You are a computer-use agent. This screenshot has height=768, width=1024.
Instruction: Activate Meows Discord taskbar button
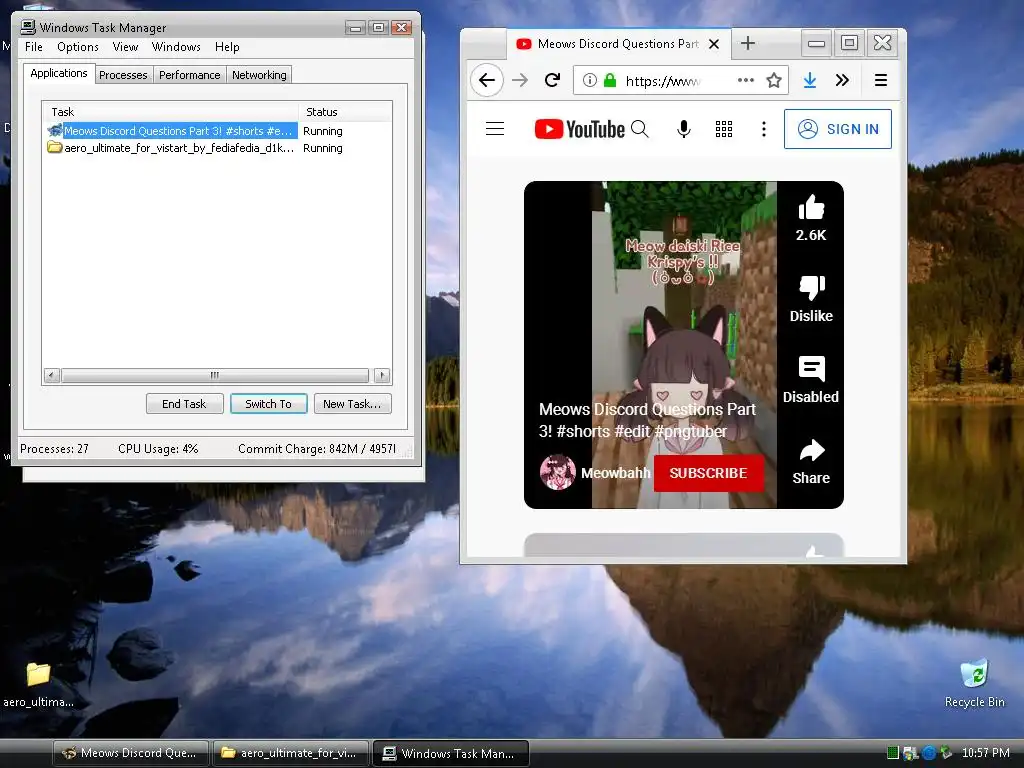pos(131,753)
